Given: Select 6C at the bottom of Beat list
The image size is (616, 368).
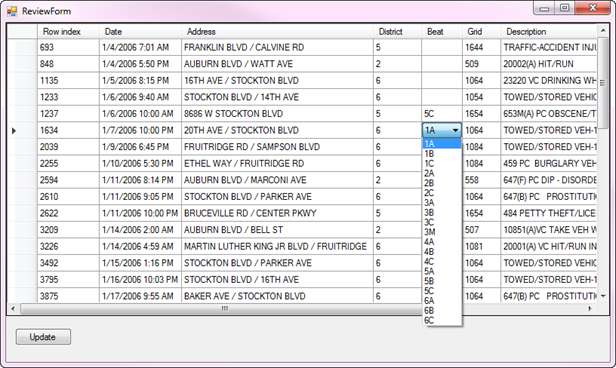Looking at the screenshot, I should pyautogui.click(x=442, y=320).
